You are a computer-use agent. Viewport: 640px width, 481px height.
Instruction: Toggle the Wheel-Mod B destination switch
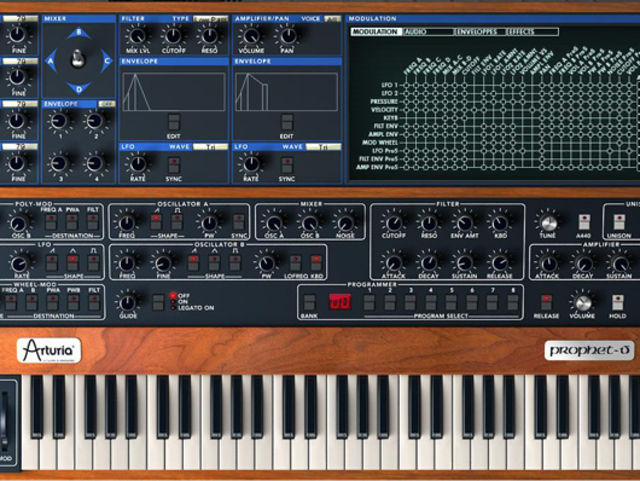click(32, 302)
